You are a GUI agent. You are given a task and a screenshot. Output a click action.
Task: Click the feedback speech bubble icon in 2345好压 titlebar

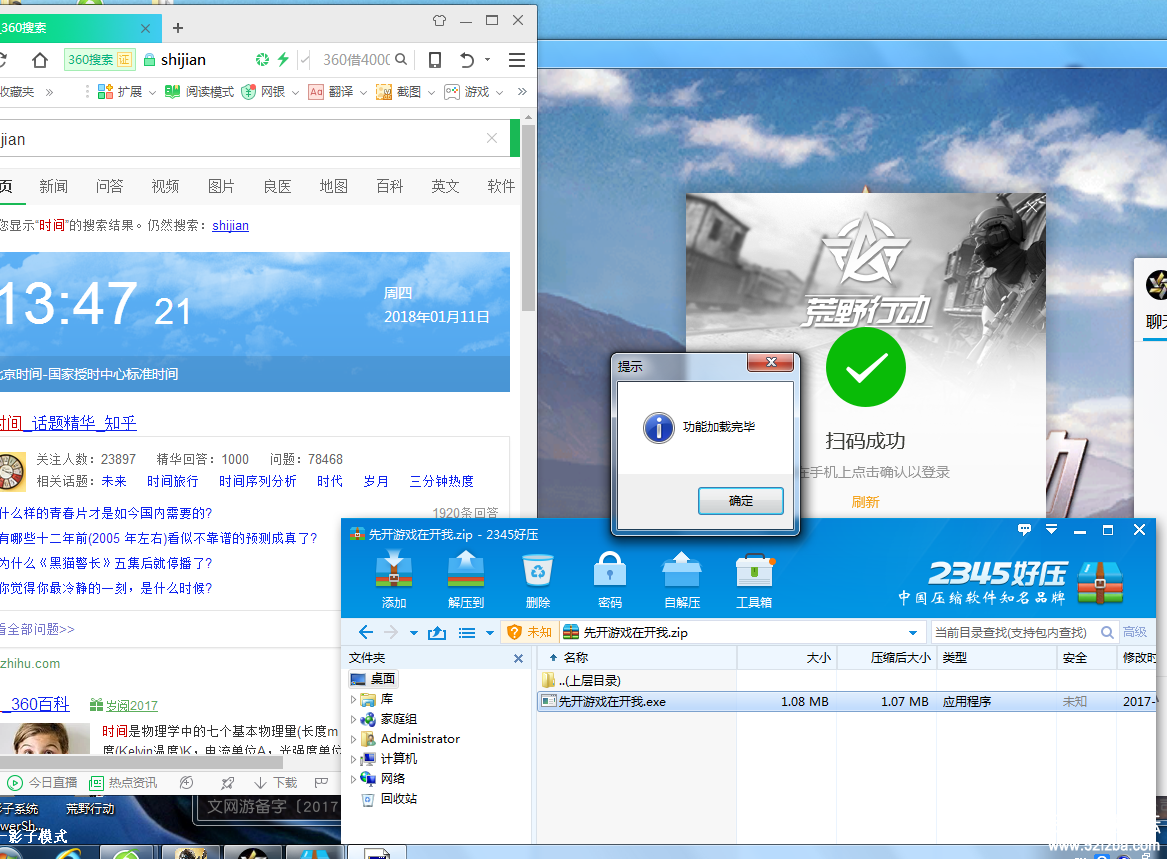[1024, 529]
